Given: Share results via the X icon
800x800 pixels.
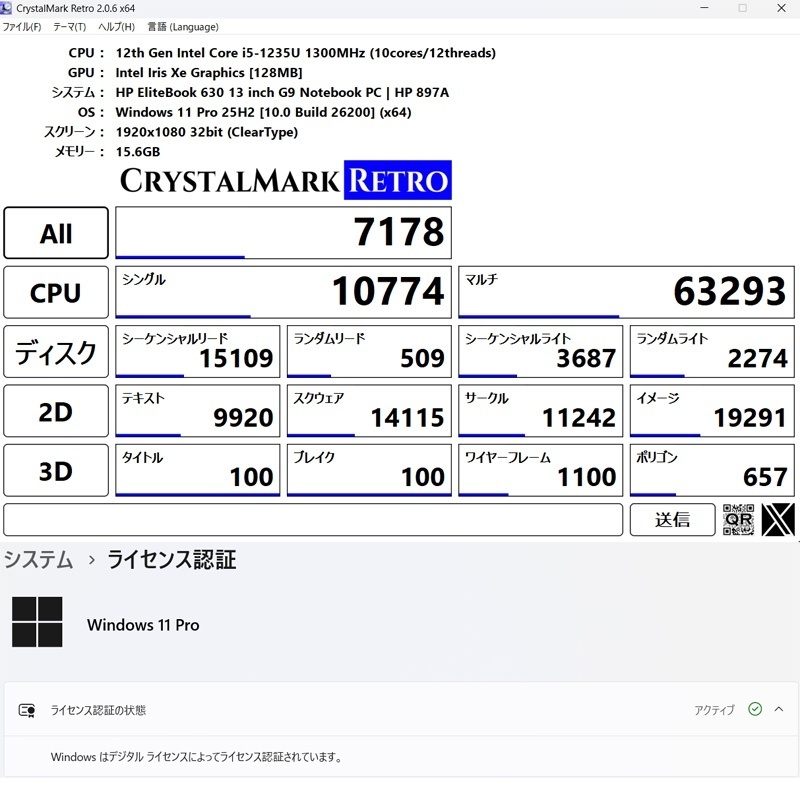Looking at the screenshot, I should (778, 519).
